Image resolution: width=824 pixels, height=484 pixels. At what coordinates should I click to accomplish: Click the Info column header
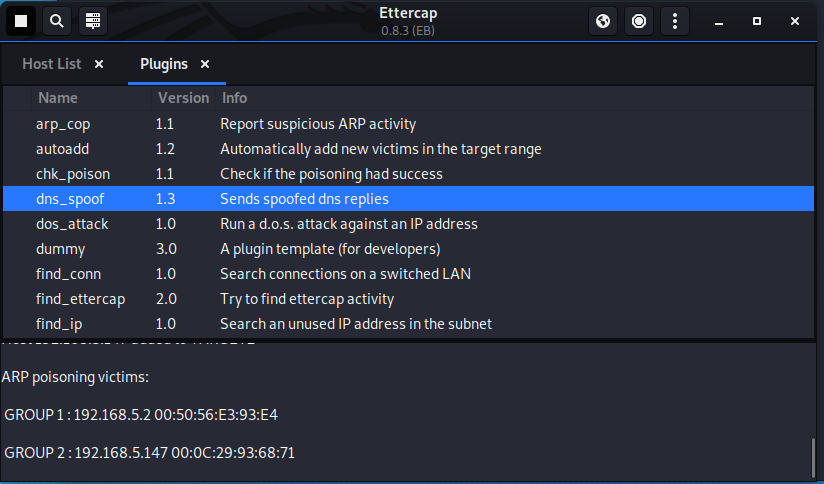[x=235, y=98]
